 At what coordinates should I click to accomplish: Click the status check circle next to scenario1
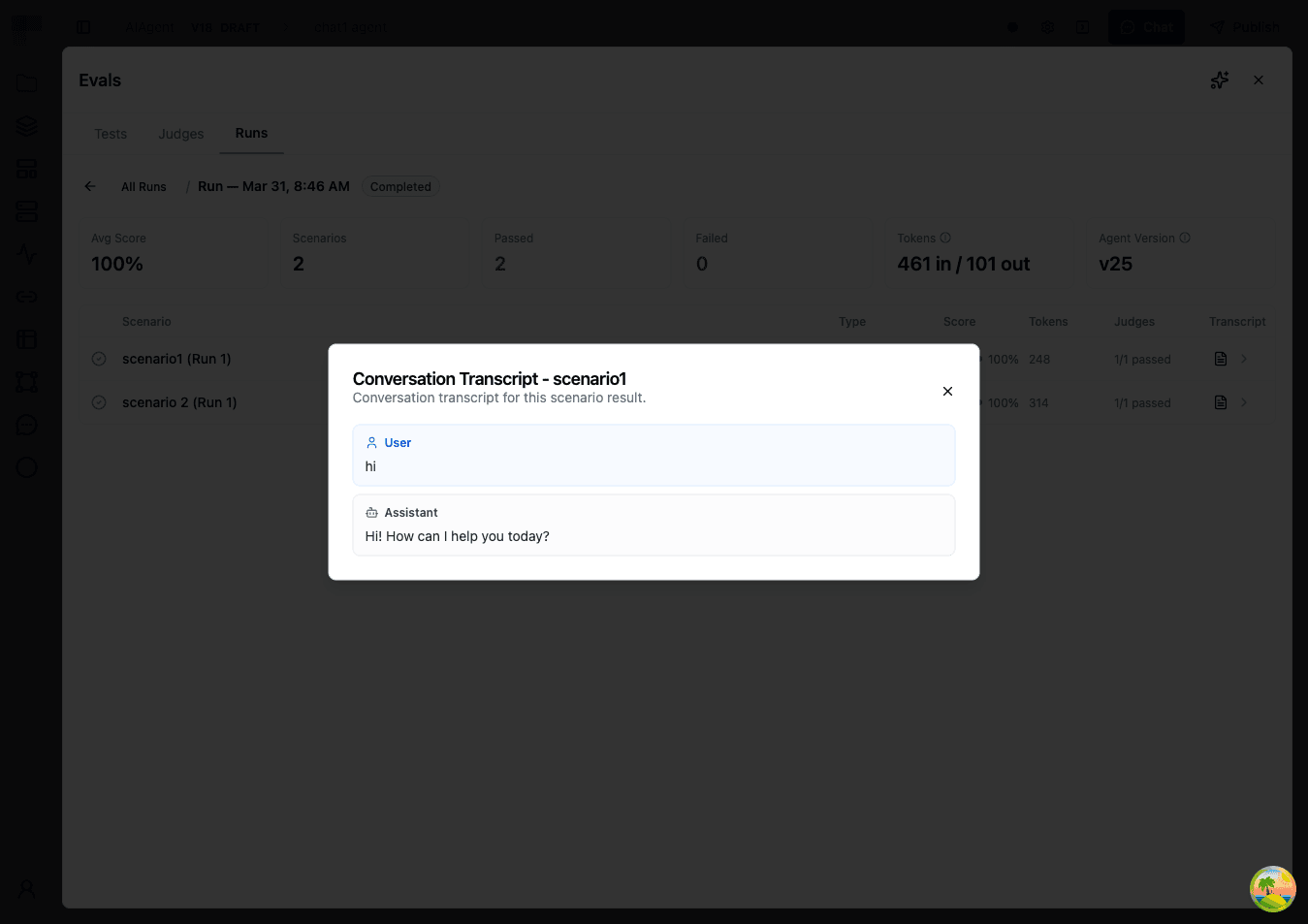click(98, 358)
